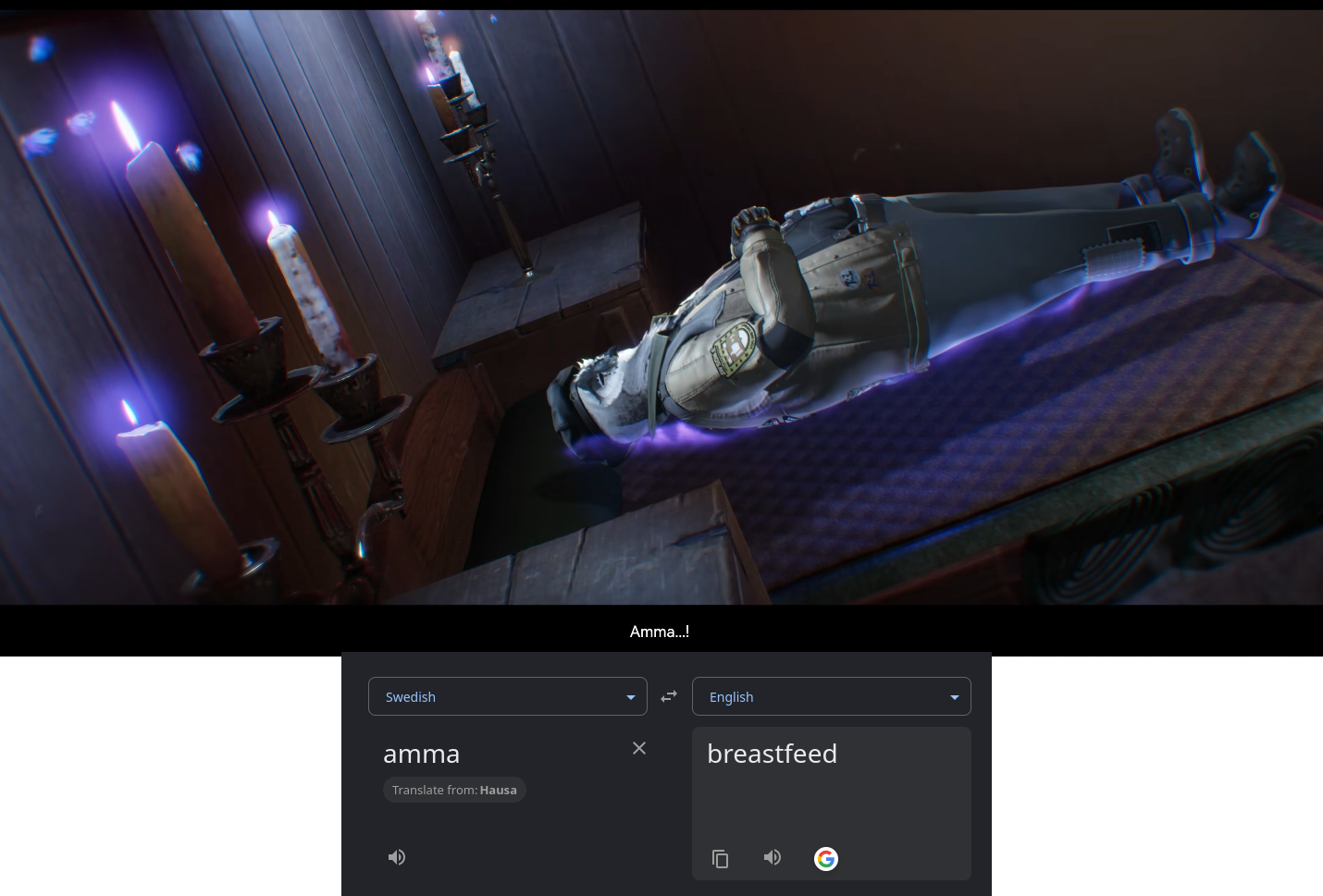Image resolution: width=1323 pixels, height=896 pixels.
Task: Clear the source text 'amma'
Action: pyautogui.click(x=639, y=748)
